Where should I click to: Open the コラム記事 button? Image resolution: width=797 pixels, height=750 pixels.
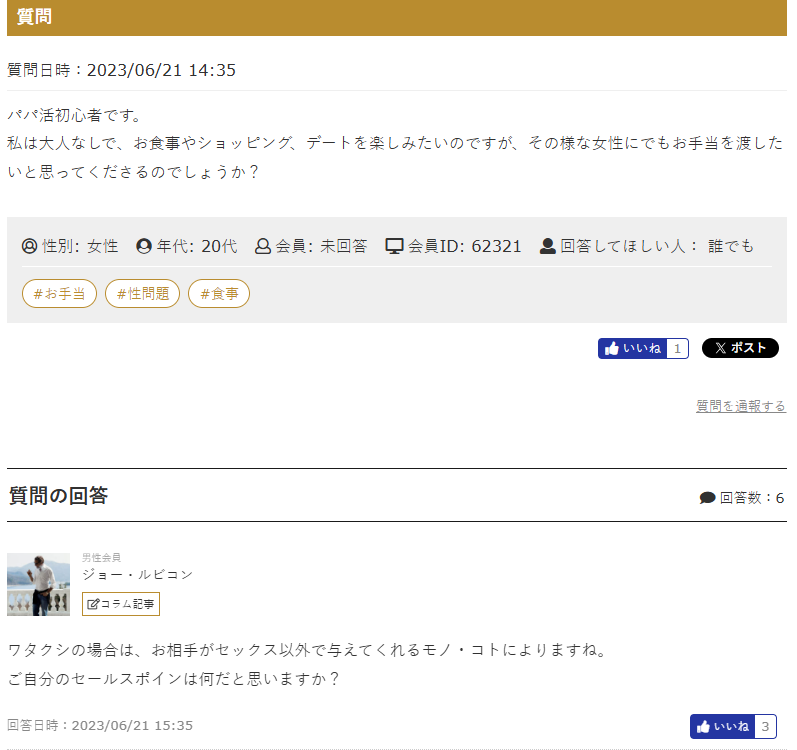pos(121,604)
